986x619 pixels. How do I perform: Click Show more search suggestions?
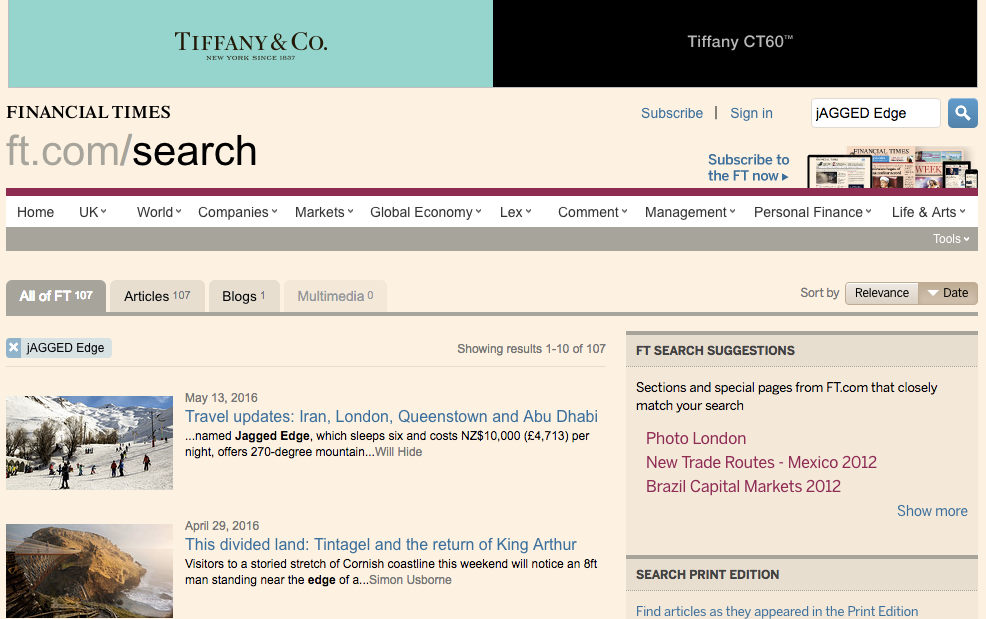click(932, 511)
